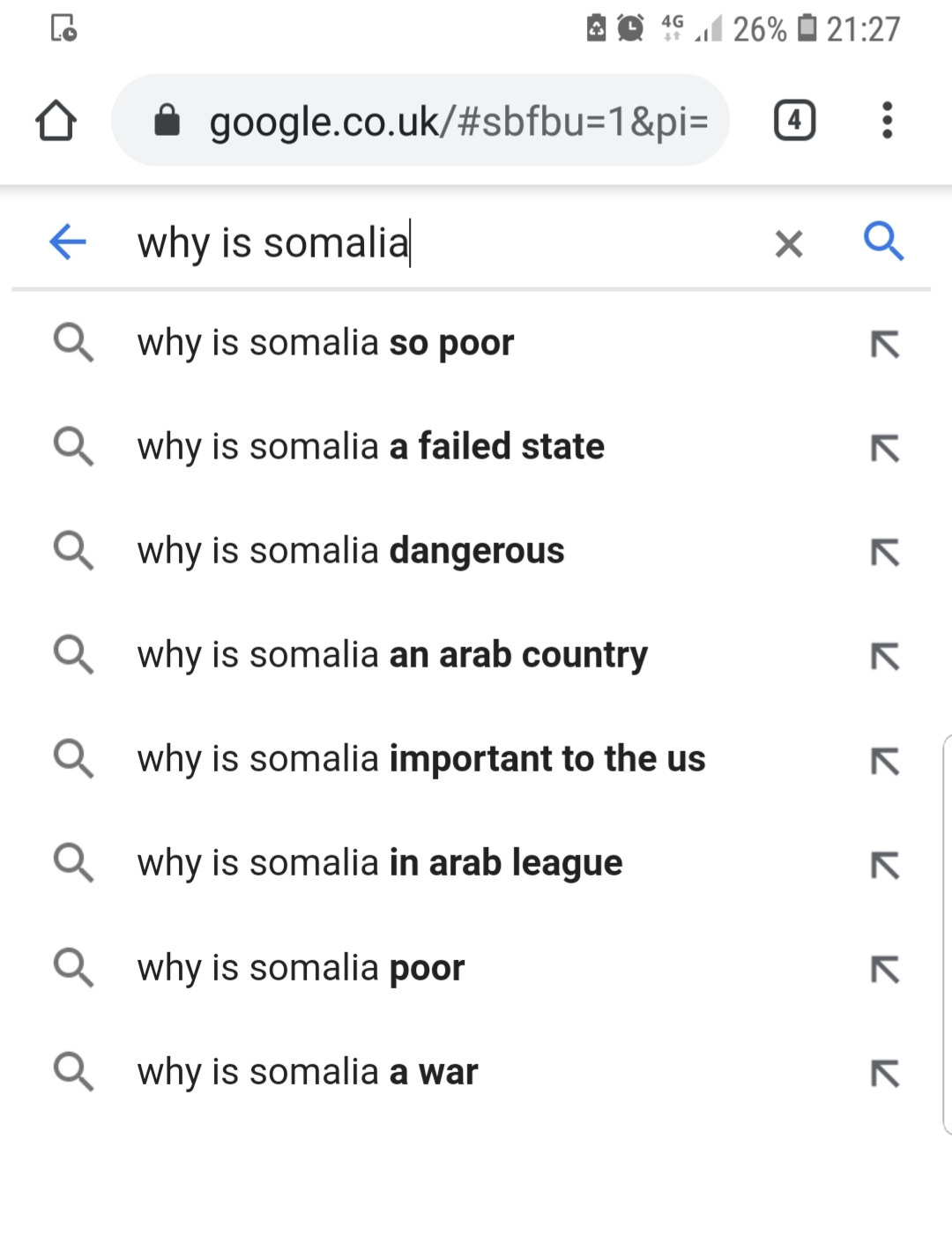This screenshot has width=952, height=1244.
Task: Choose 'why is somalia an arab country'
Action: (x=392, y=655)
